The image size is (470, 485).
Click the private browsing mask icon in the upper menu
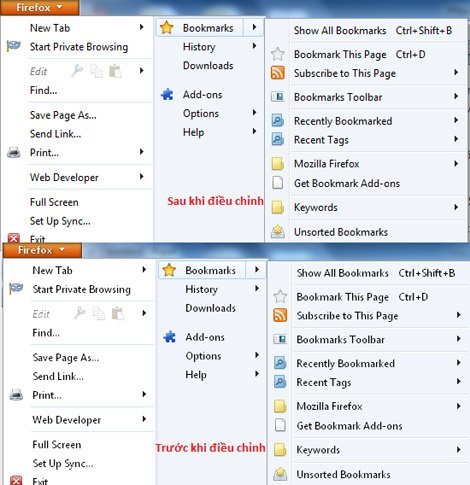(x=14, y=46)
